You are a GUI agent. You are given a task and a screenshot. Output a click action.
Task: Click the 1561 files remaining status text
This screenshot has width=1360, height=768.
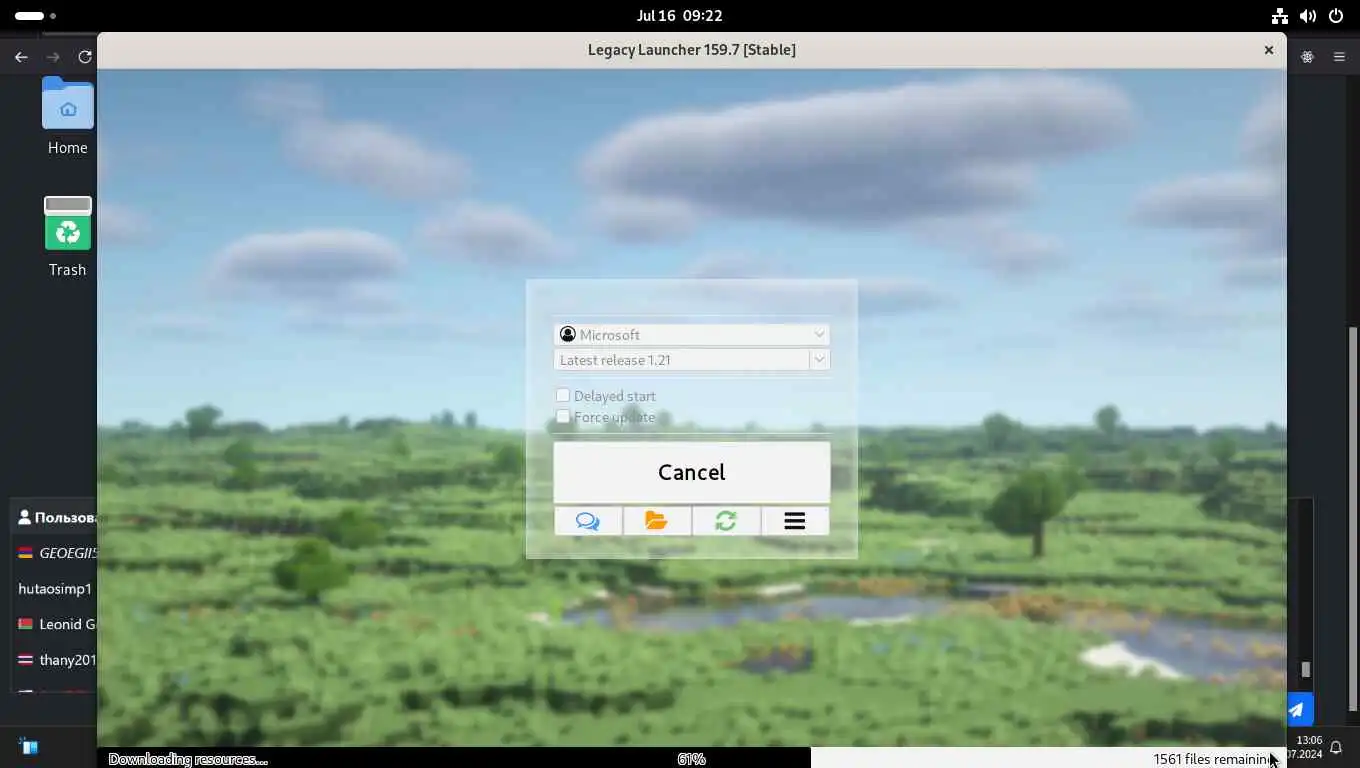pyautogui.click(x=1214, y=759)
